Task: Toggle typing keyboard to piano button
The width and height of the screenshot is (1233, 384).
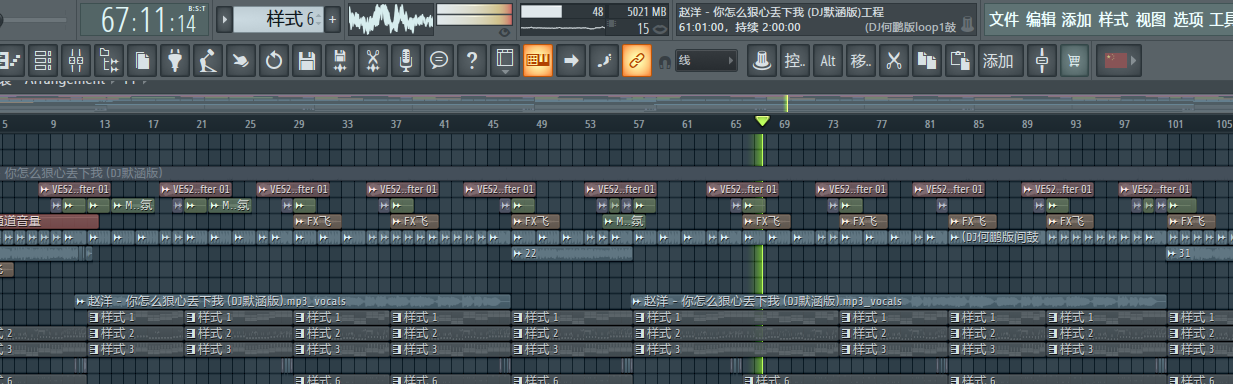Action: click(x=538, y=61)
